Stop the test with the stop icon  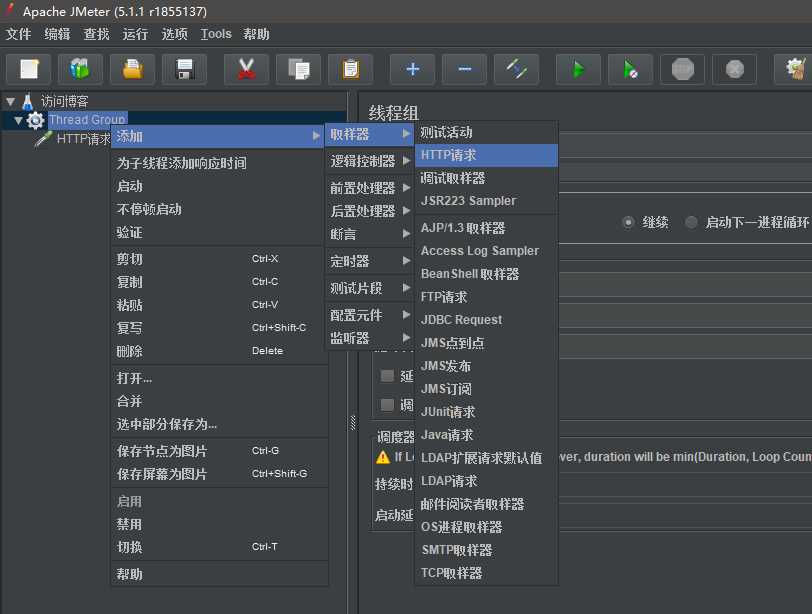tap(683, 69)
